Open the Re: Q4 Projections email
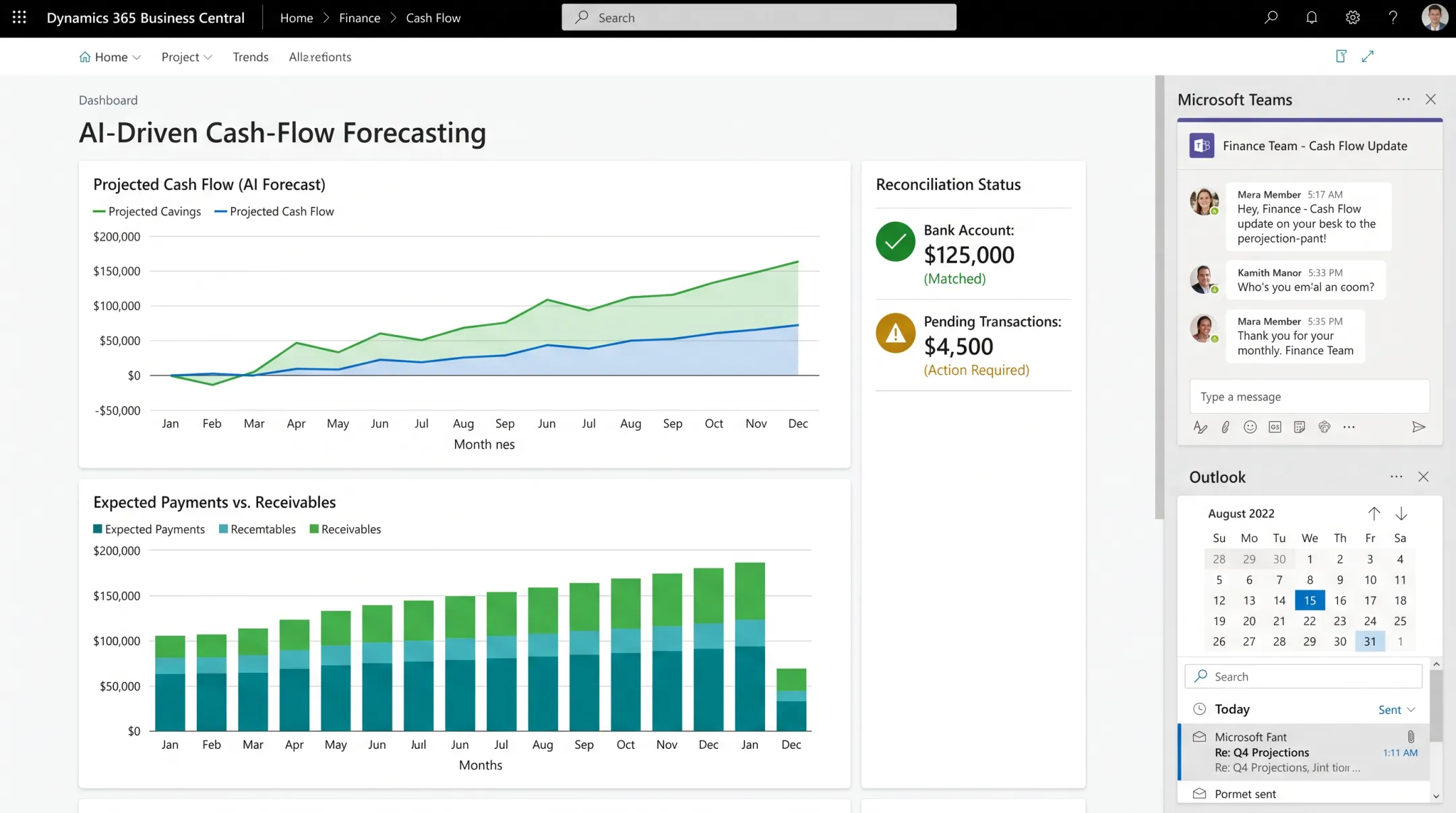 1304,752
